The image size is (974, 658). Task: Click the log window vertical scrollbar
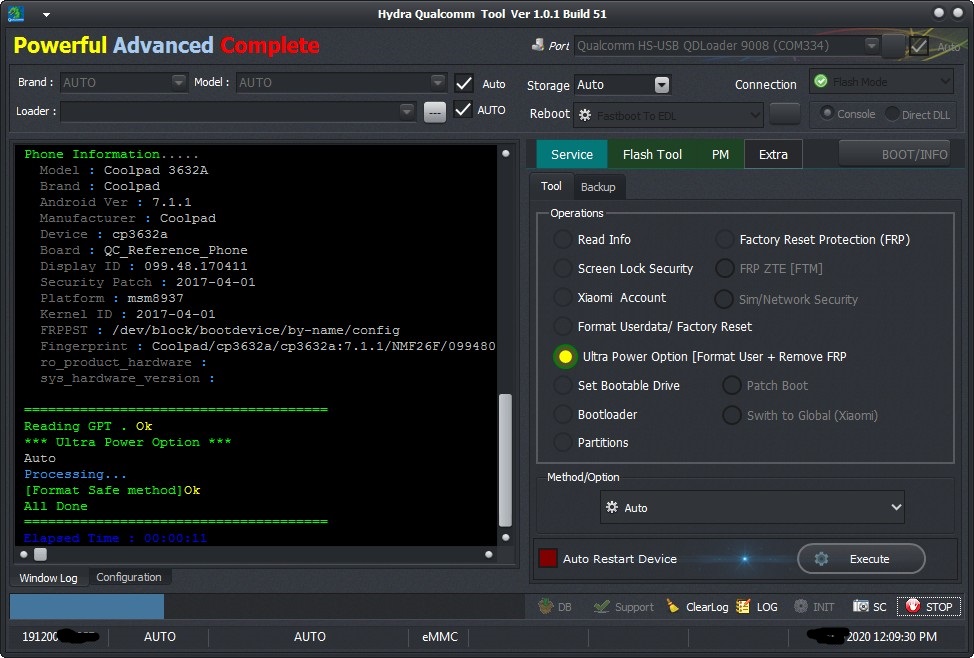506,460
